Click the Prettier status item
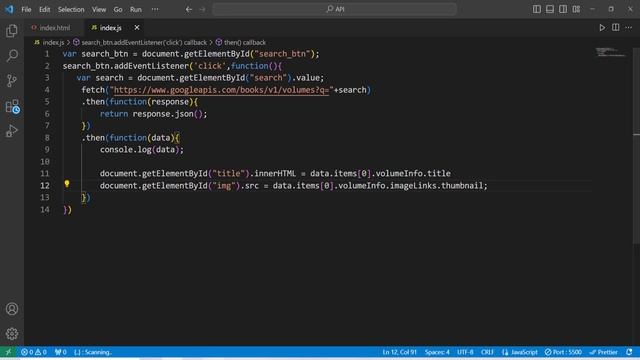Viewport: 640px width, 360px height. pyautogui.click(x=604, y=352)
